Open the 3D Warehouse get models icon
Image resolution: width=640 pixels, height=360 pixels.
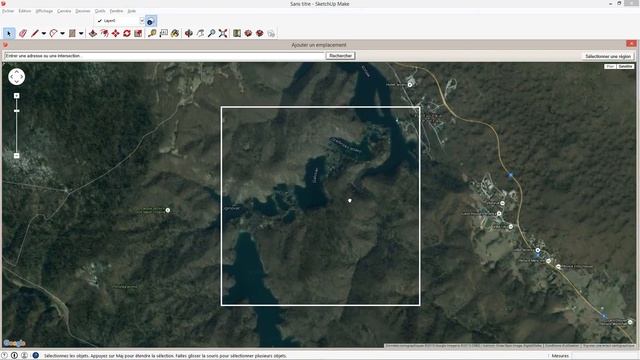pos(248,33)
